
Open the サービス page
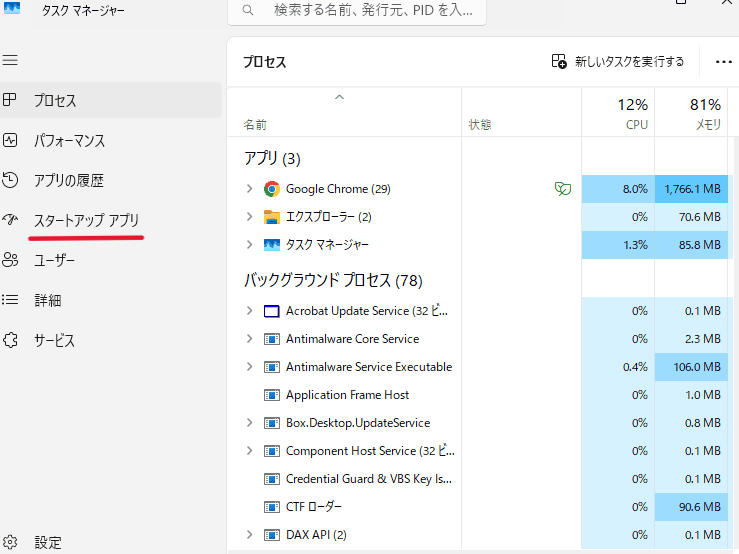(110, 340)
